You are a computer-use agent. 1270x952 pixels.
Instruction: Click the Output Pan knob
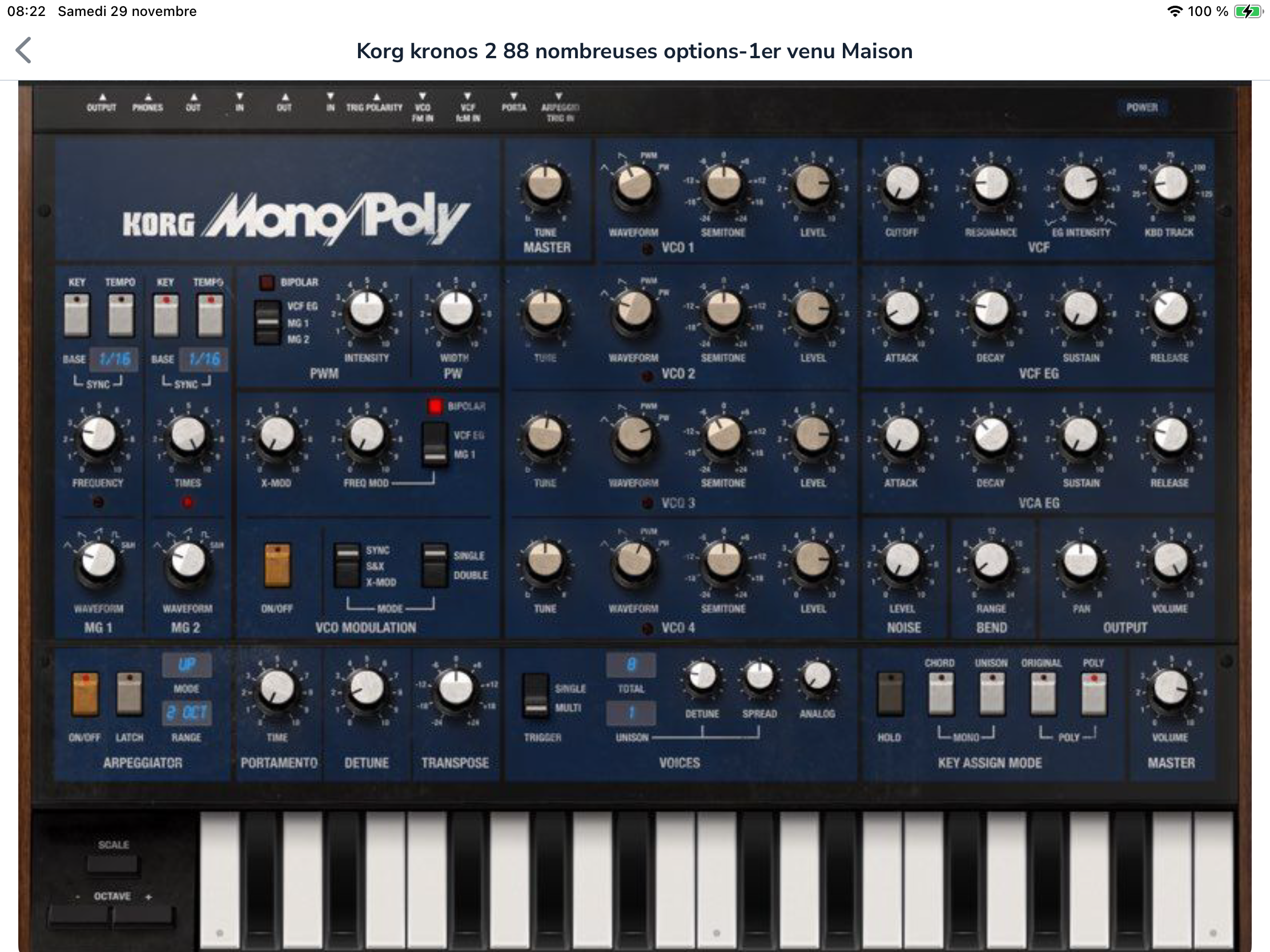1080,560
